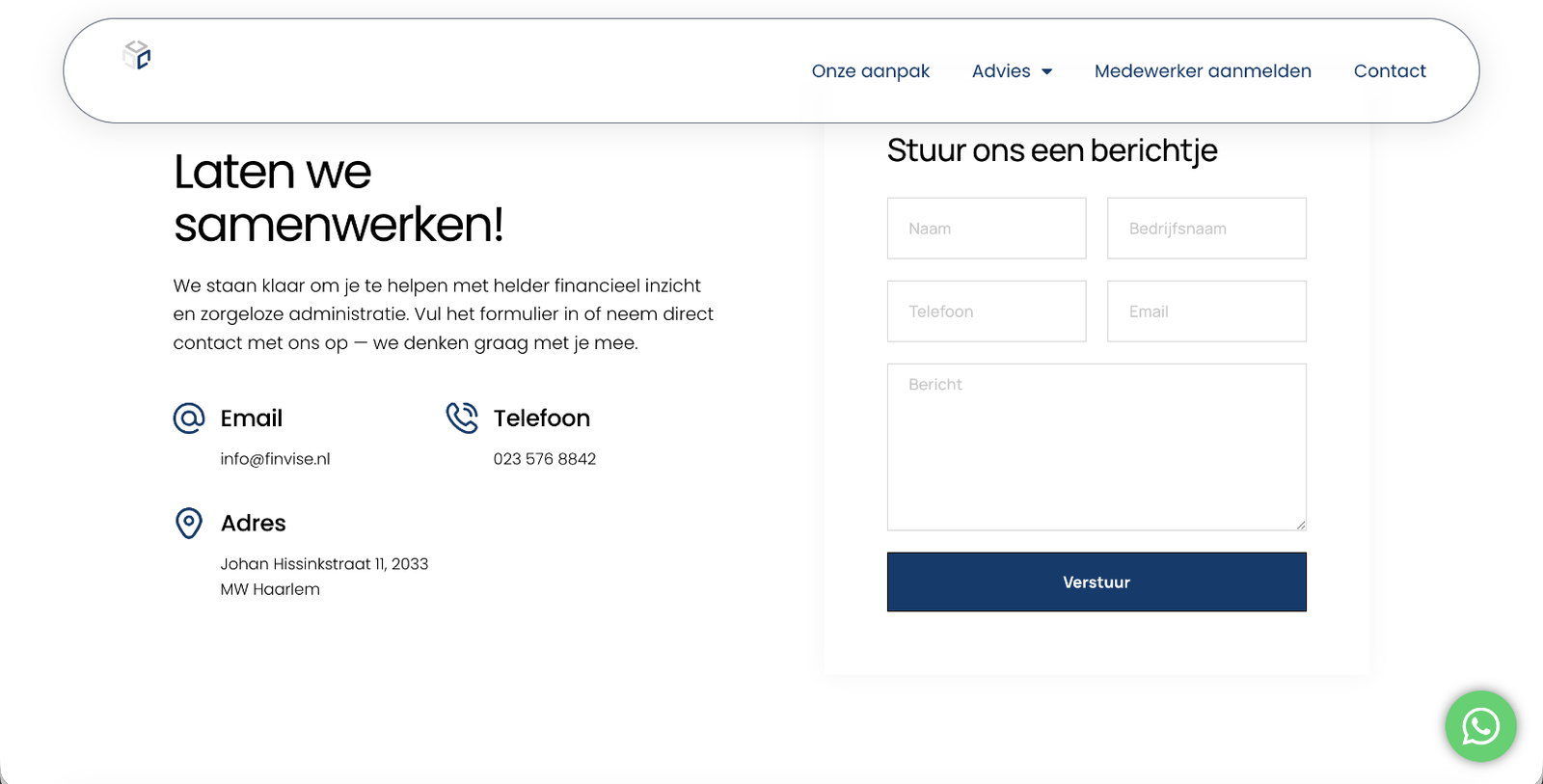
Task: Focus the Bedrijfsnaam input field
Action: coord(1205,229)
